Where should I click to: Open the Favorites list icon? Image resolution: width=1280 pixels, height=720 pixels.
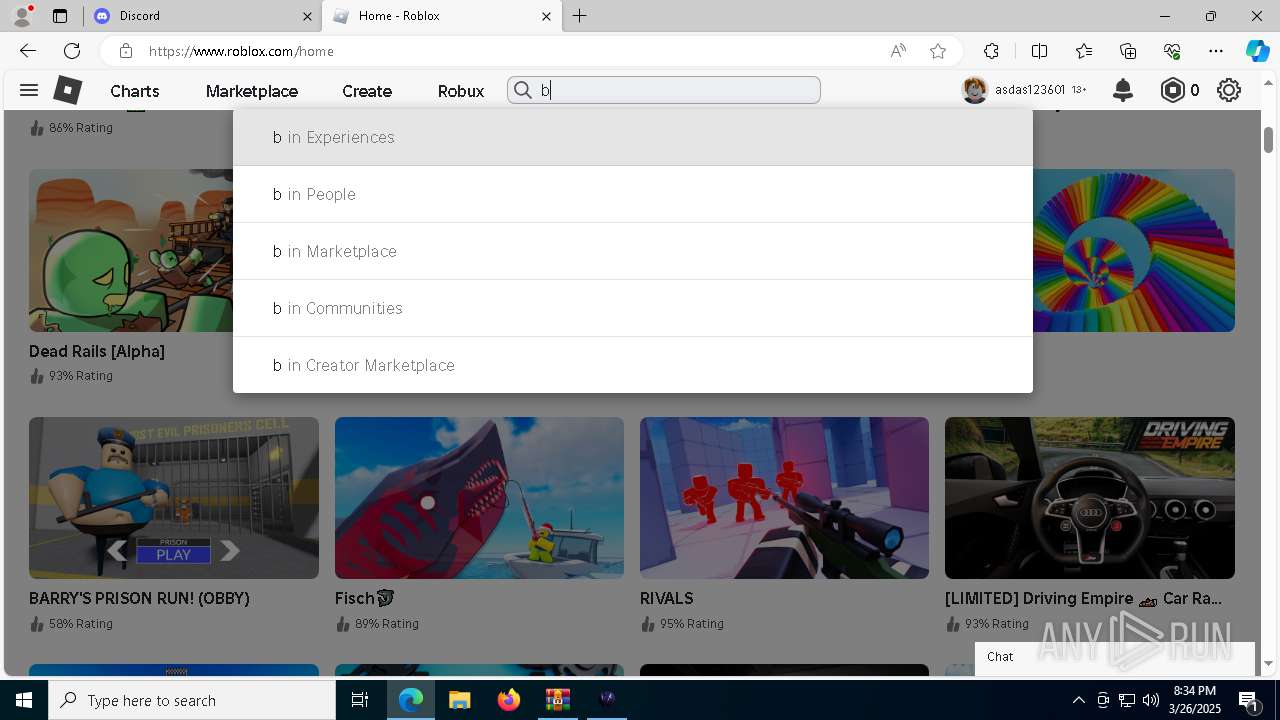point(1084,51)
